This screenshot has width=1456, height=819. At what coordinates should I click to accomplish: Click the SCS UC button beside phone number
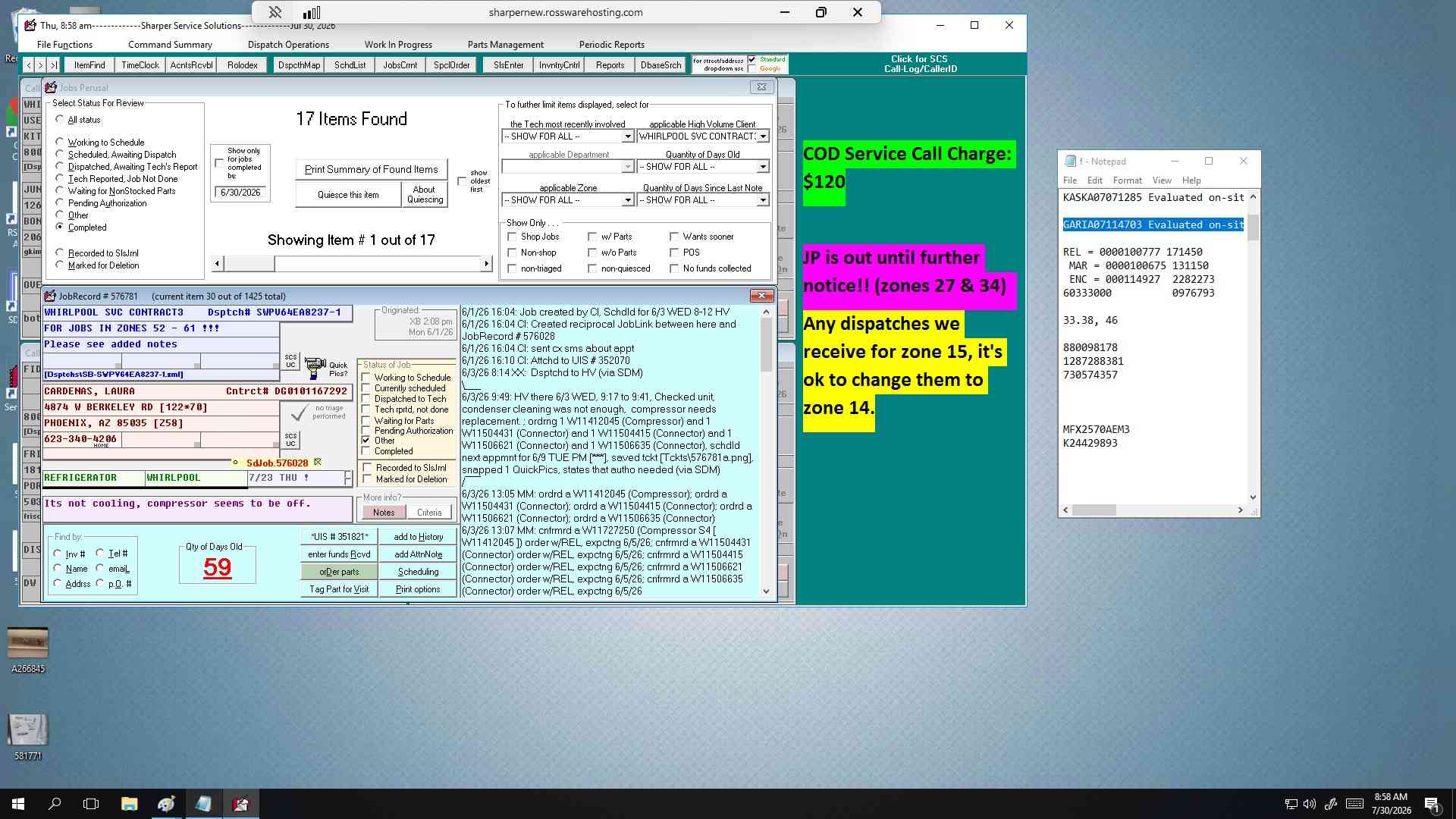pos(290,440)
